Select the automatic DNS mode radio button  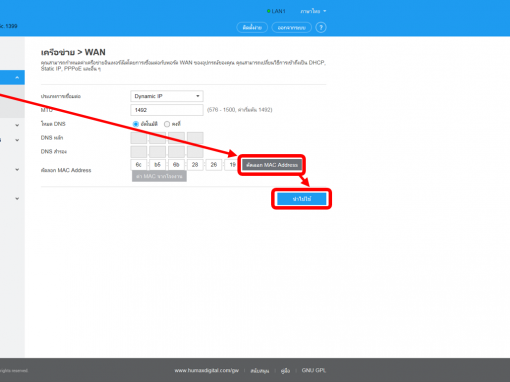click(136, 124)
